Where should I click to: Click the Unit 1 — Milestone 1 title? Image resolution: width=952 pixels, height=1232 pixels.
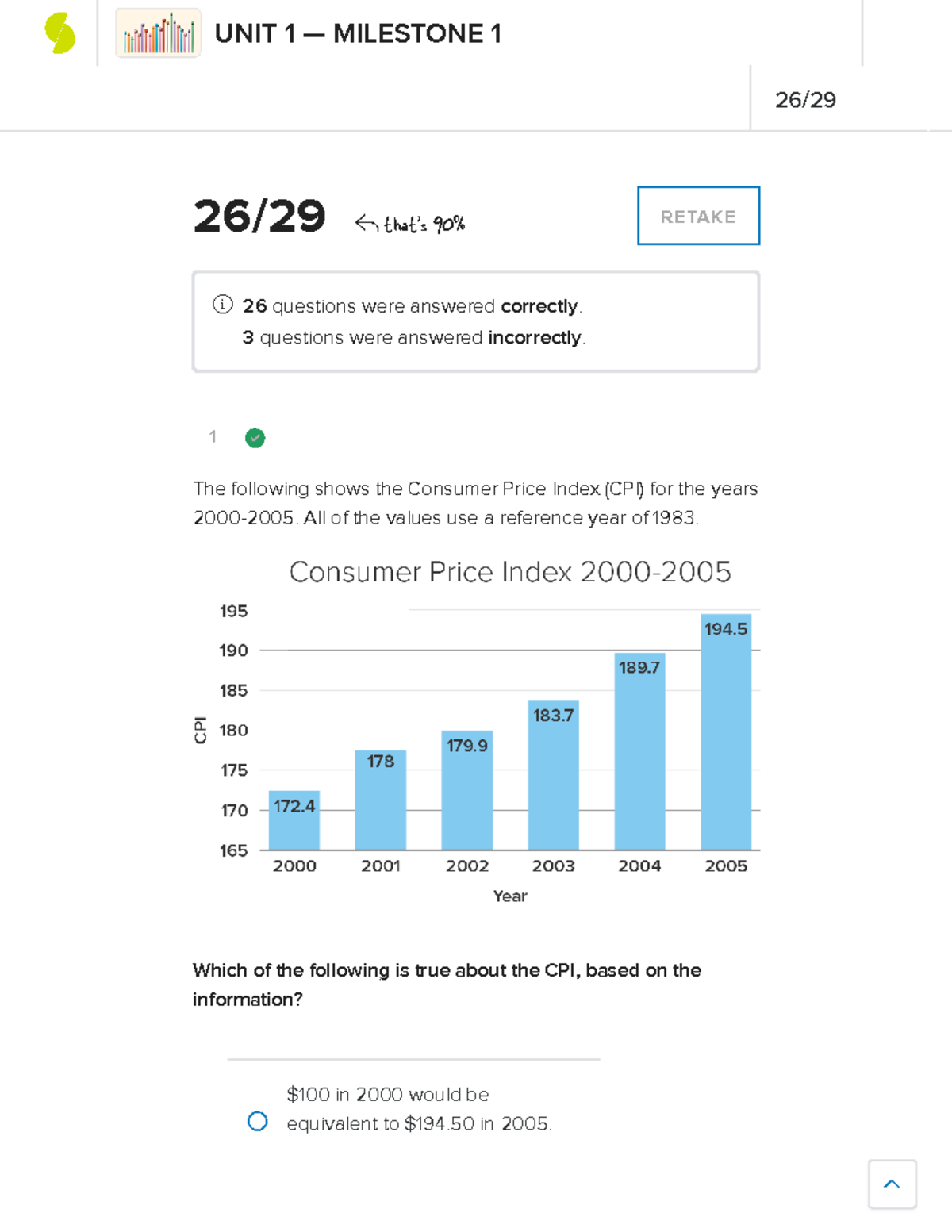pos(358,33)
